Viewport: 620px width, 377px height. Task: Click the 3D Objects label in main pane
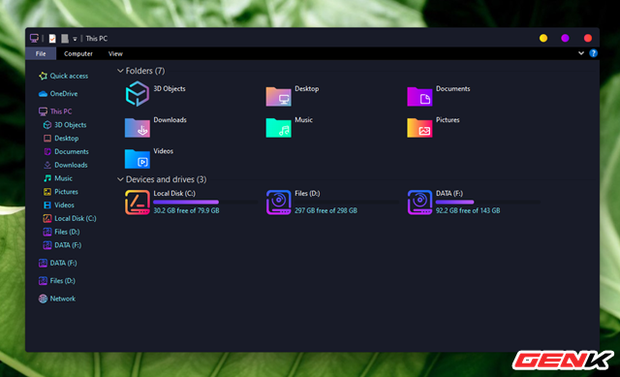pos(169,89)
